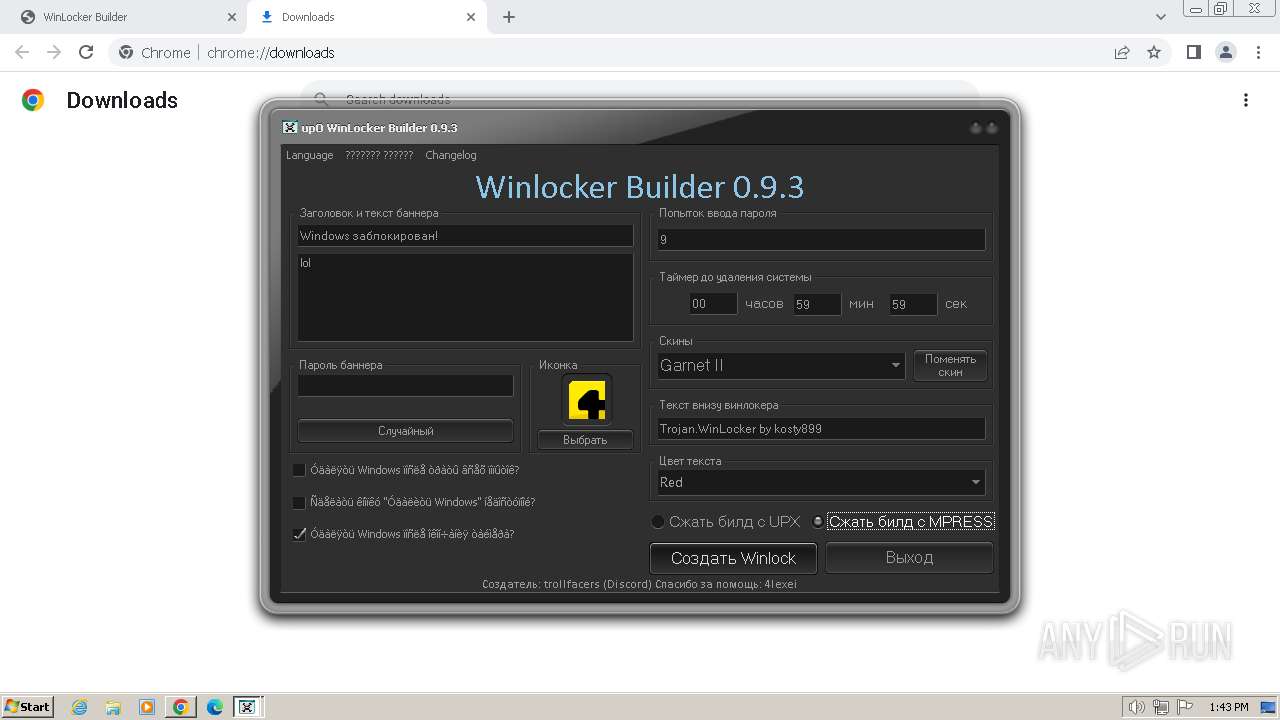The height and width of the screenshot is (720, 1280).
Task: Open the Language menu
Action: (309, 155)
